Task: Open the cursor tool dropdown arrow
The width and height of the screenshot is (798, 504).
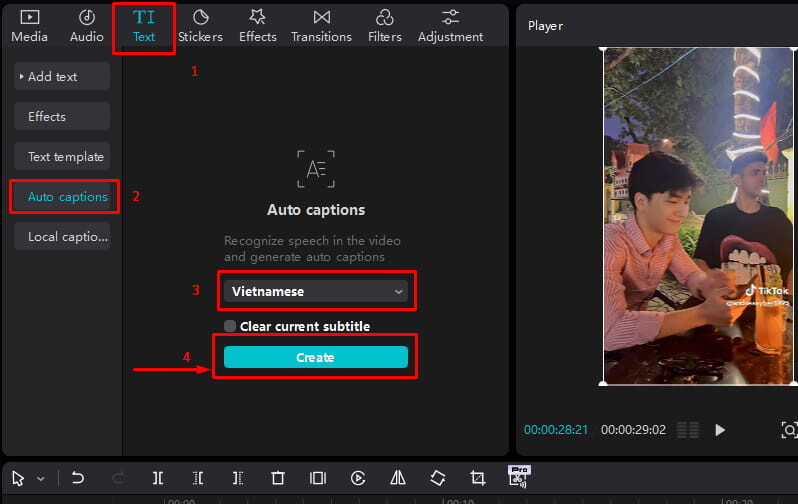Action: tap(41, 479)
